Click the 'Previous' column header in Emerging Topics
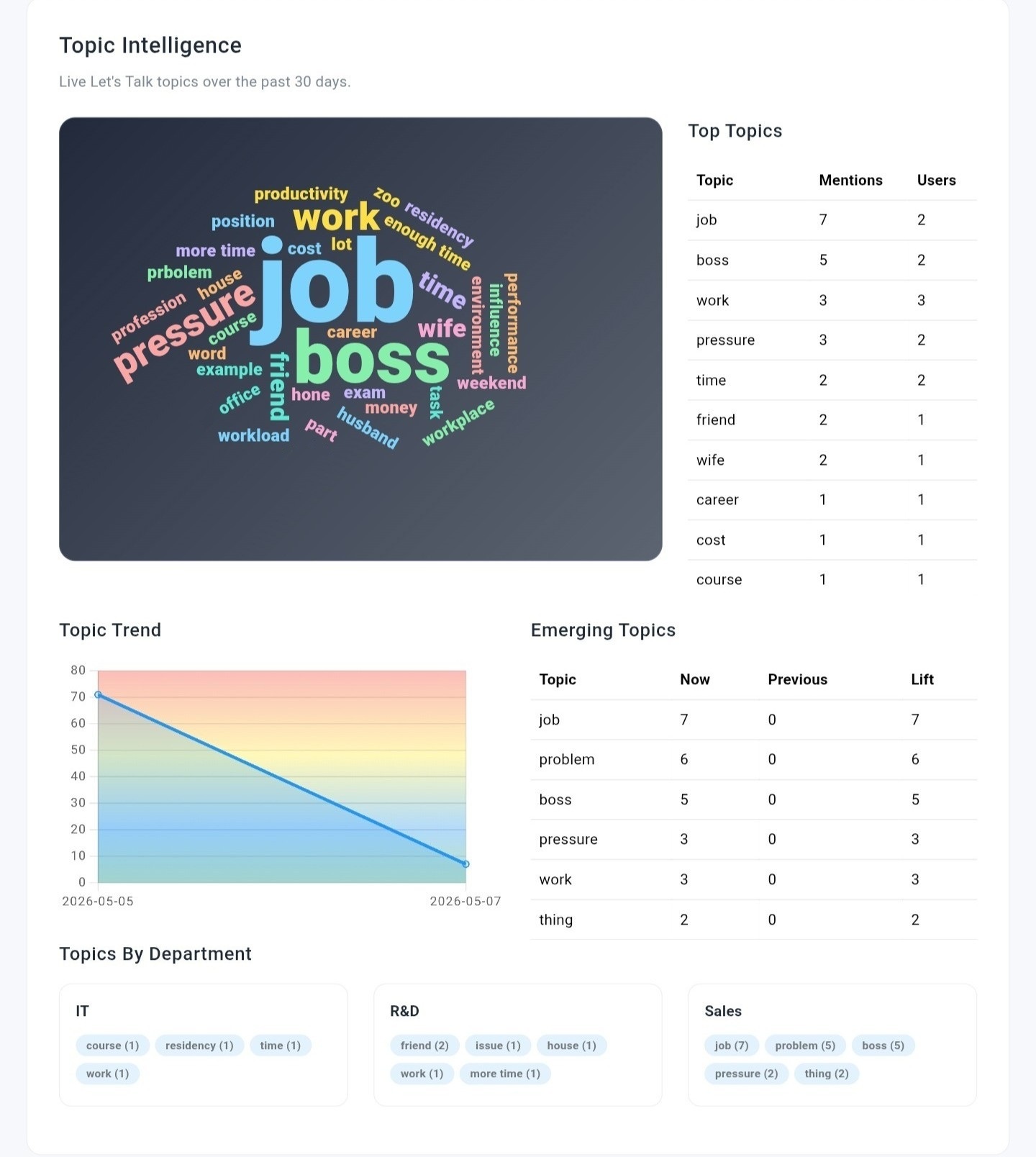Viewport: 1036px width, 1157px height. click(797, 679)
